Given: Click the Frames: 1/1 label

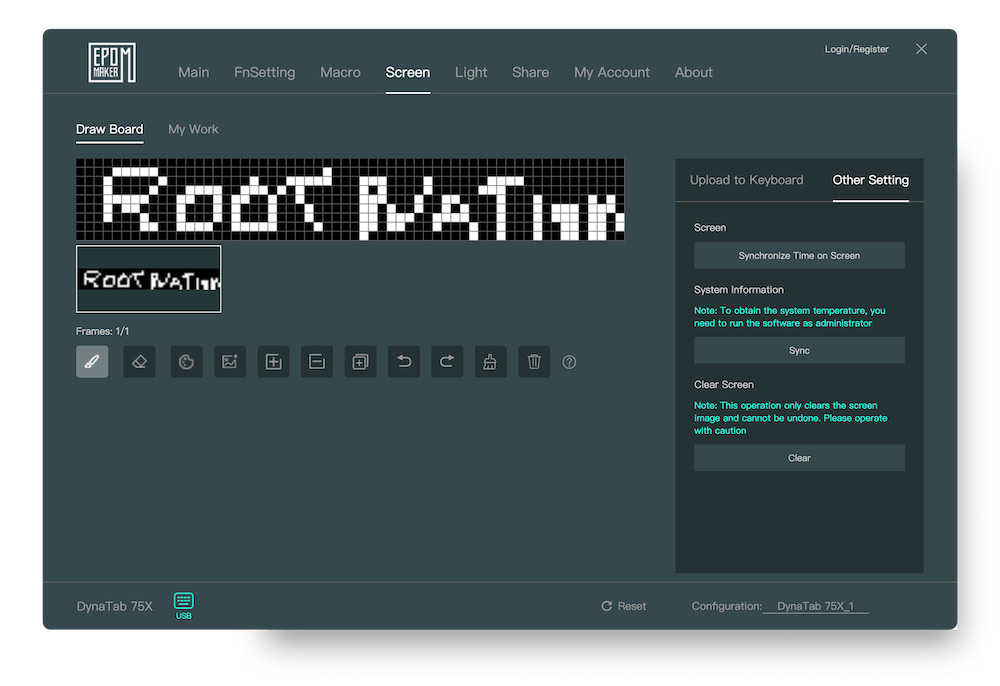Looking at the screenshot, I should (103, 332).
